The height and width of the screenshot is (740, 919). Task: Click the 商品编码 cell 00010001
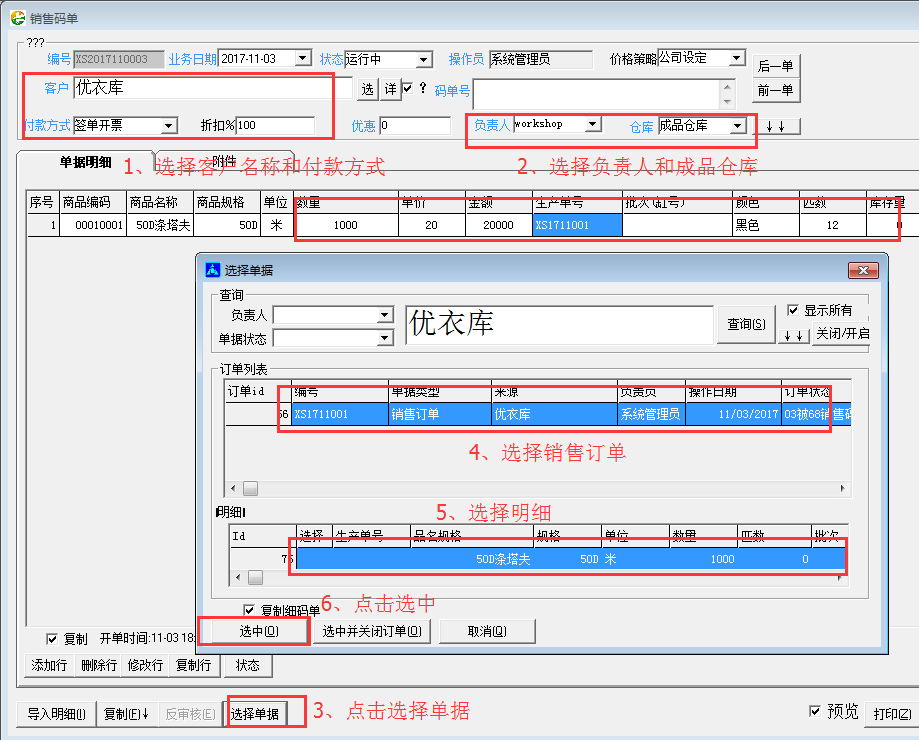point(93,225)
